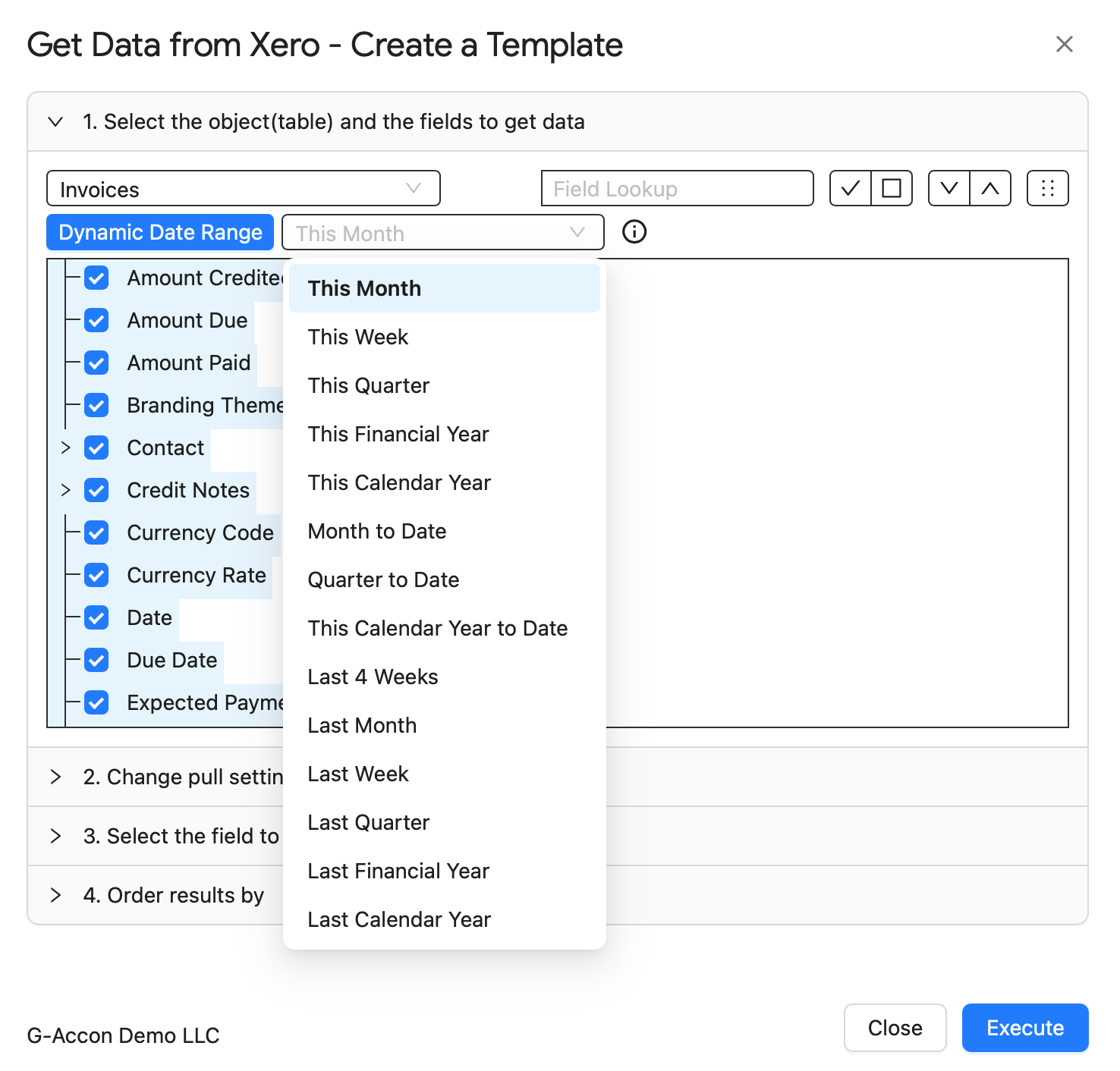
Task: Select the Due Date field label
Action: [172, 661]
